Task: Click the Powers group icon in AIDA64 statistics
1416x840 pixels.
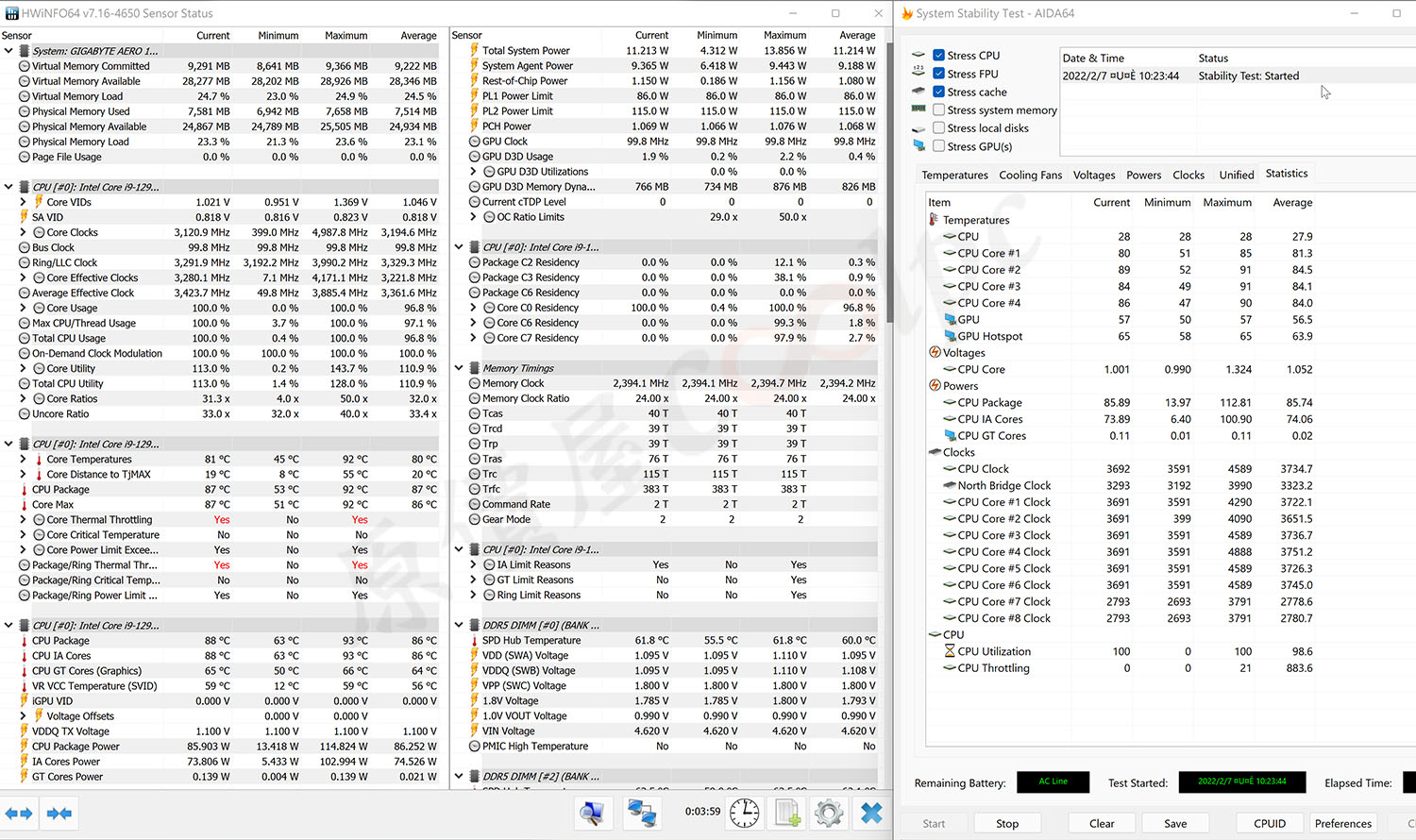Action: click(935, 385)
